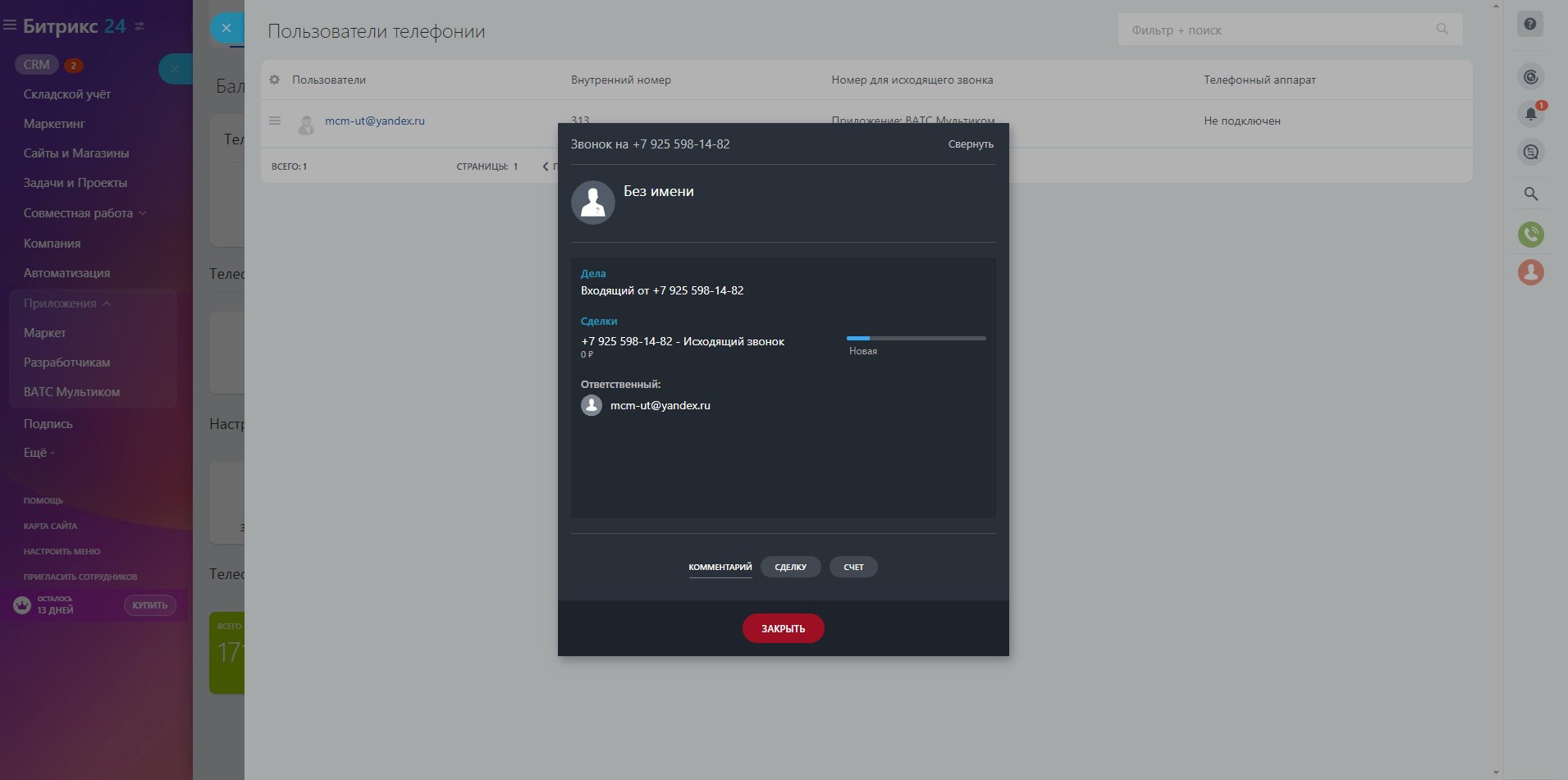This screenshot has height=780, width=1568.
Task: Open the CRM section in the sidebar
Action: 37,65
